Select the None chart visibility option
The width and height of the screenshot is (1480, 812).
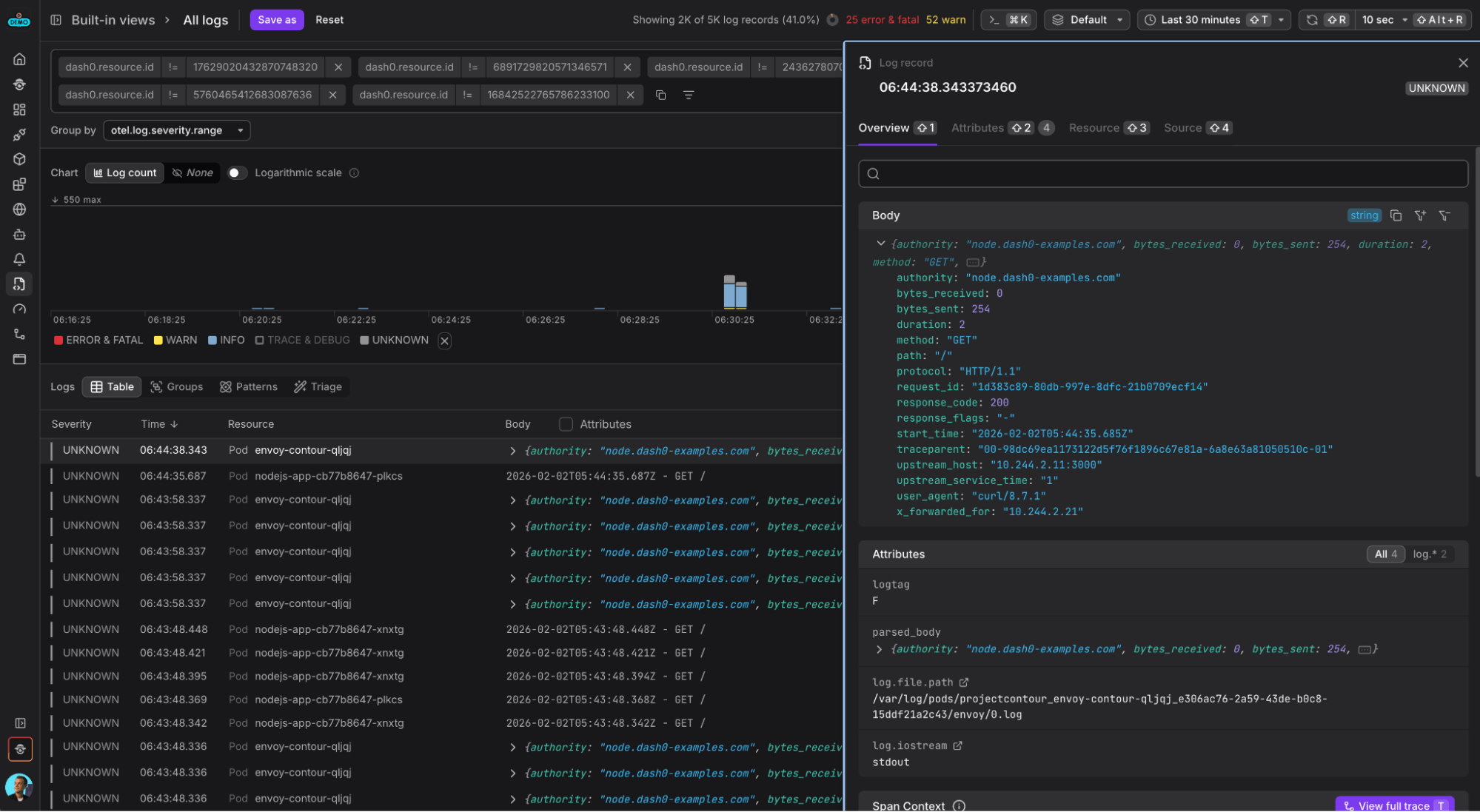click(192, 173)
